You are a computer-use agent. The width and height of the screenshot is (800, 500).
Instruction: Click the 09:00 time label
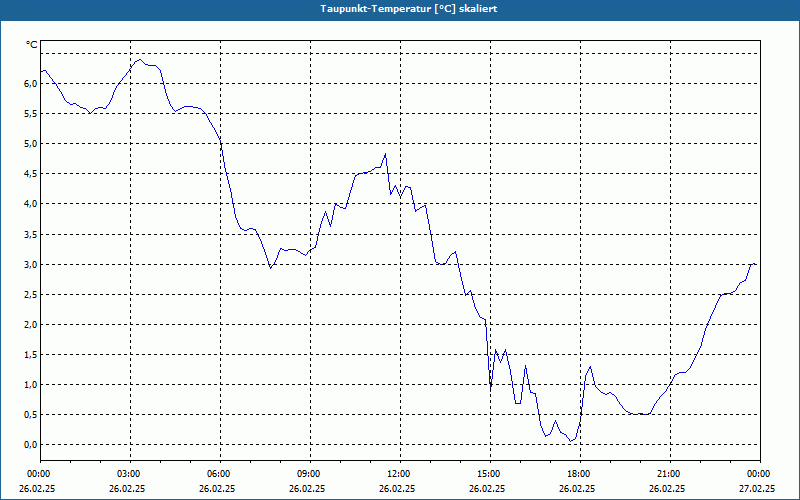point(310,474)
